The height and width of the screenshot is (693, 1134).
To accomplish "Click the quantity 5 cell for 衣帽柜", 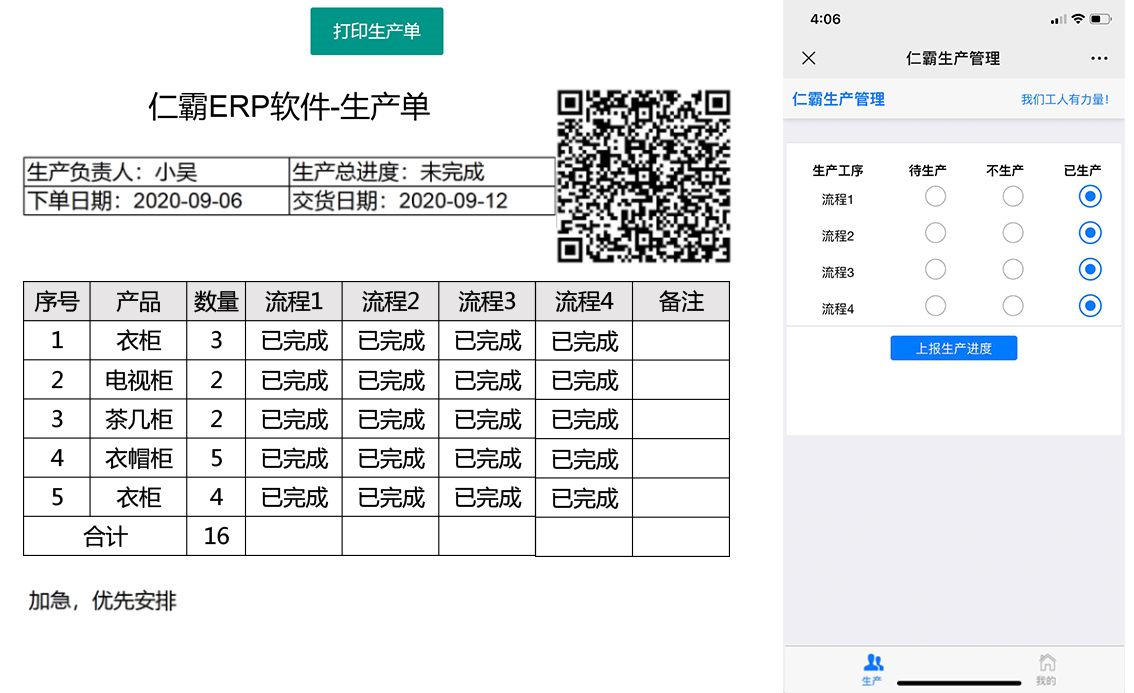I will click(216, 458).
